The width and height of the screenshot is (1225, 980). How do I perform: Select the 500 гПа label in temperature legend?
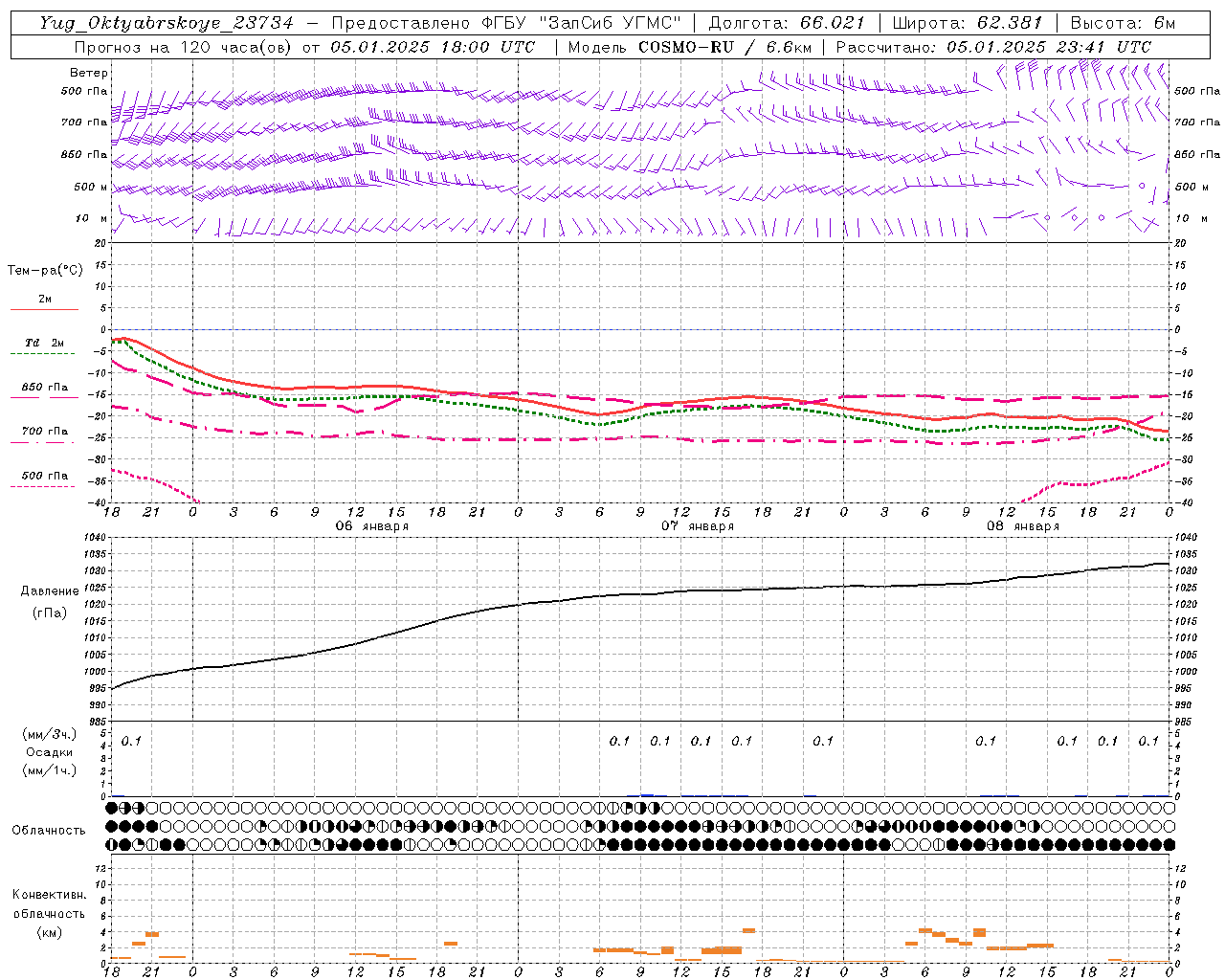pos(44,476)
